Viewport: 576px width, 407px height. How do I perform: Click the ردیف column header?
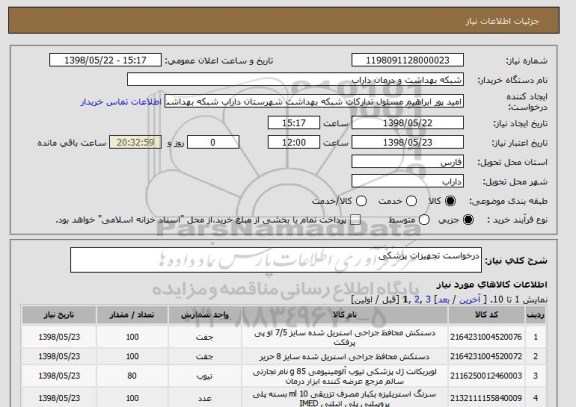point(536,315)
